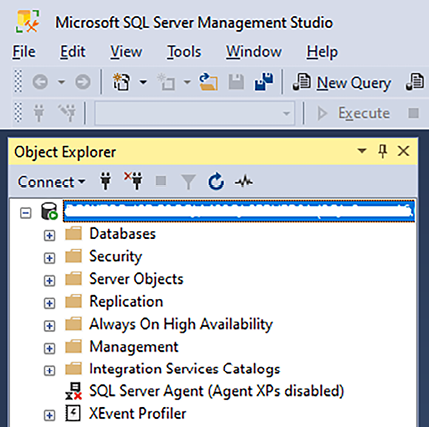Select Integration Services Catalogs folder
The width and height of the screenshot is (429, 427).
coord(185,369)
